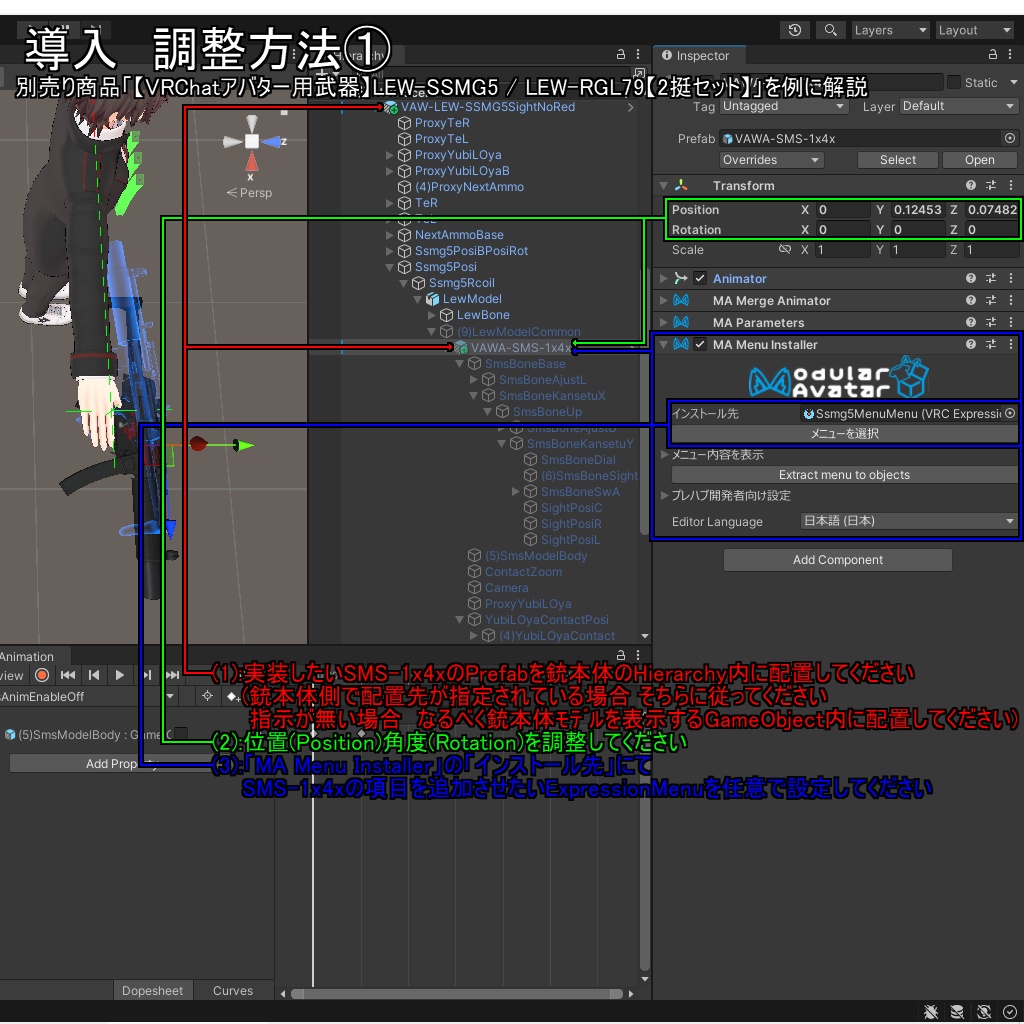This screenshot has width=1024, height=1024.
Task: Open the Overrides dropdown
Action: click(x=771, y=160)
